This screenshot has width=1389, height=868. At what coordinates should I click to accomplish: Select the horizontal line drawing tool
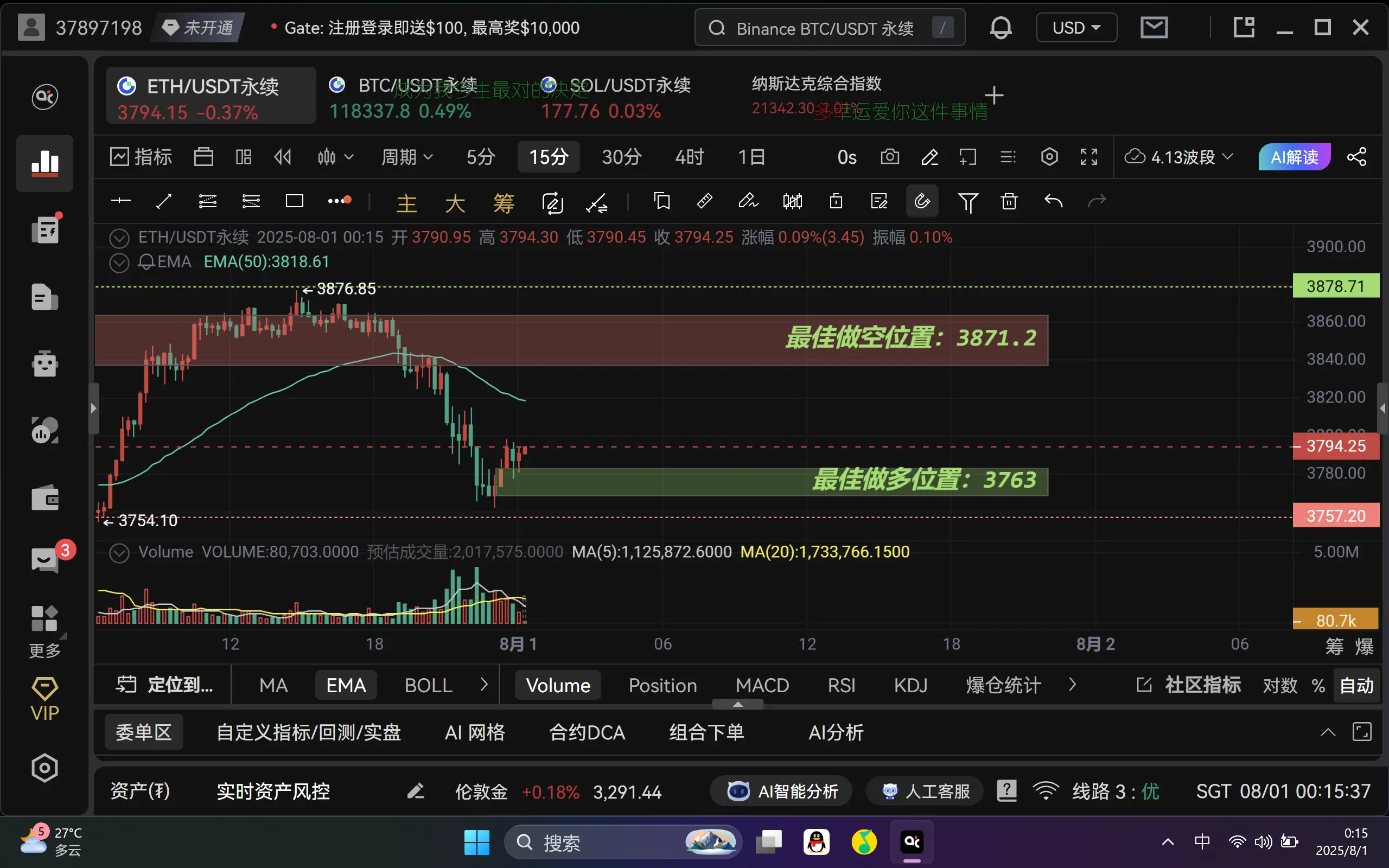pos(120,201)
